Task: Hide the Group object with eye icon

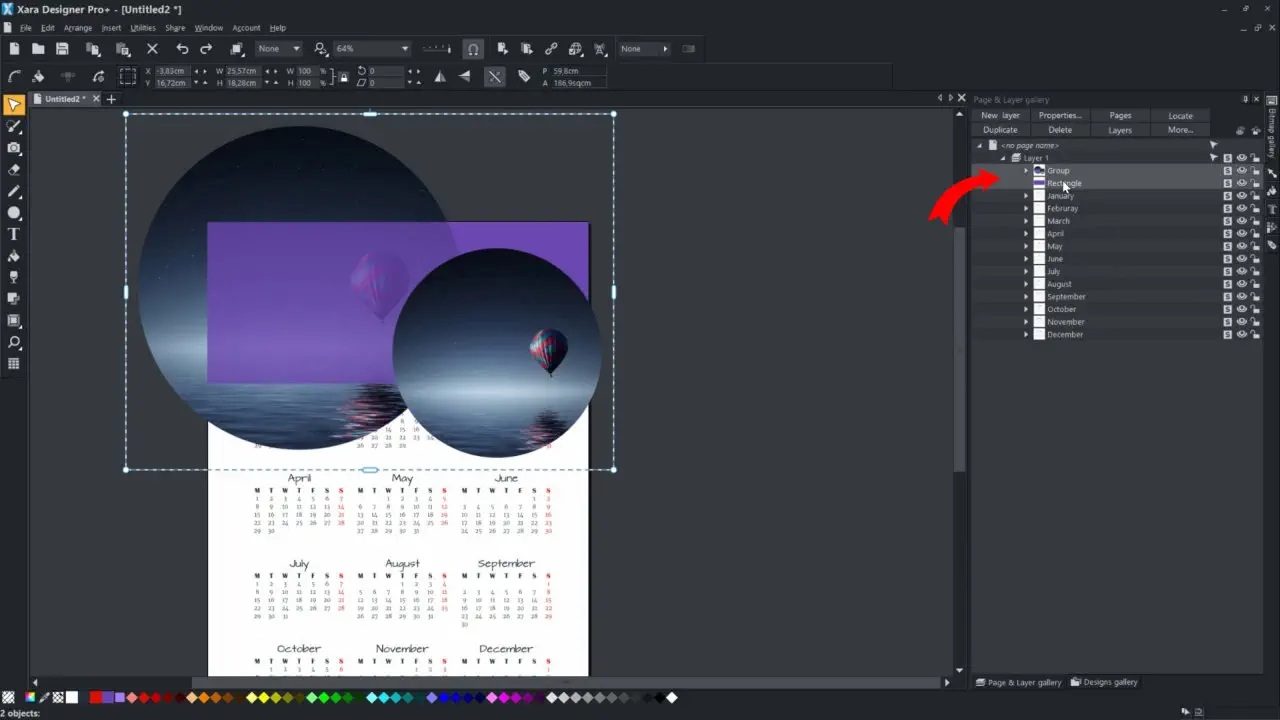Action: [x=1242, y=171]
